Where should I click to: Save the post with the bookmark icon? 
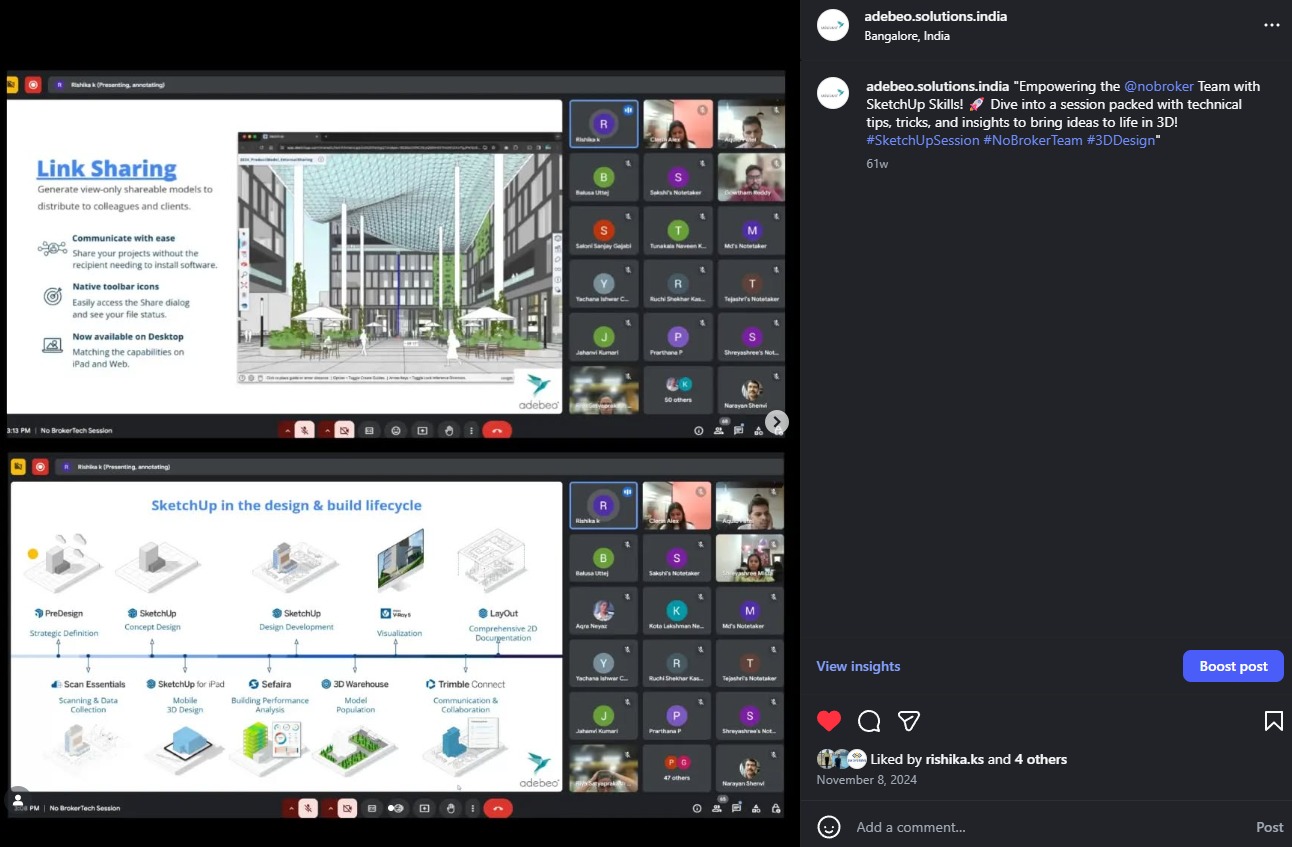1273,721
